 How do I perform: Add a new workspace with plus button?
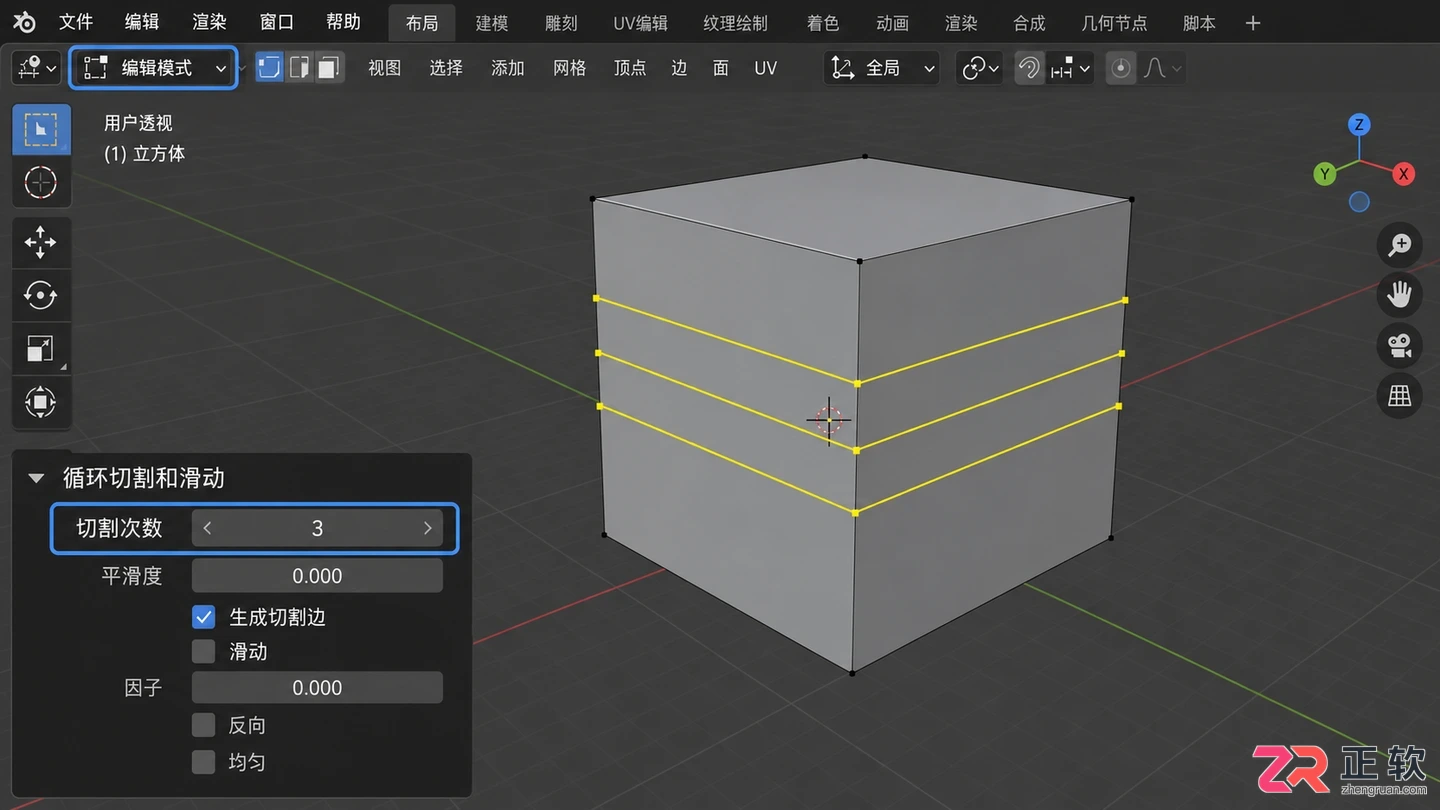(x=1253, y=23)
